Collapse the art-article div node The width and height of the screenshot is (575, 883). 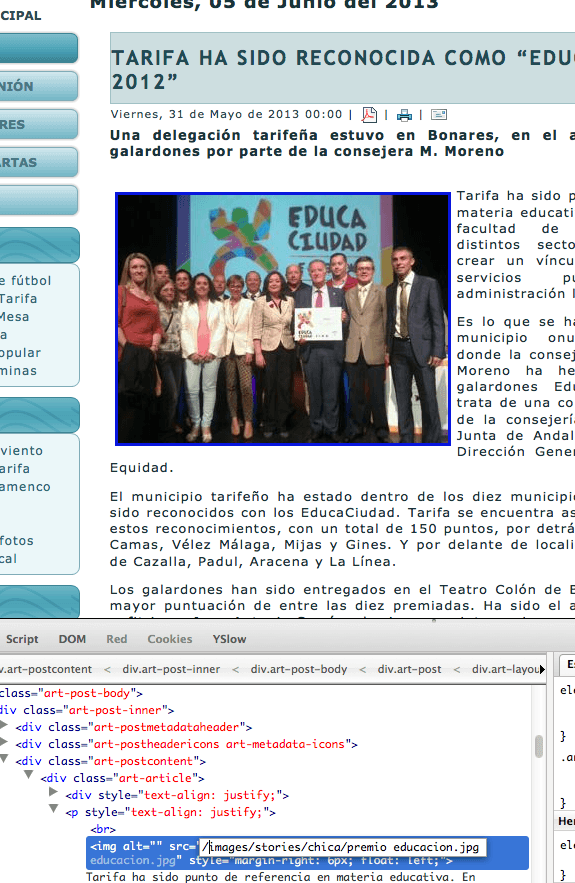29,776
